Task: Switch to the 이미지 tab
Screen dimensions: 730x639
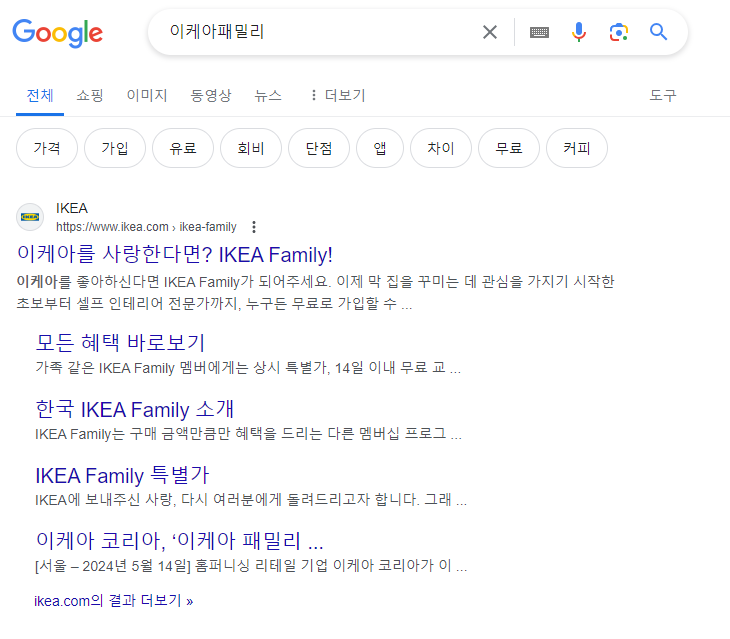Action: 147,95
